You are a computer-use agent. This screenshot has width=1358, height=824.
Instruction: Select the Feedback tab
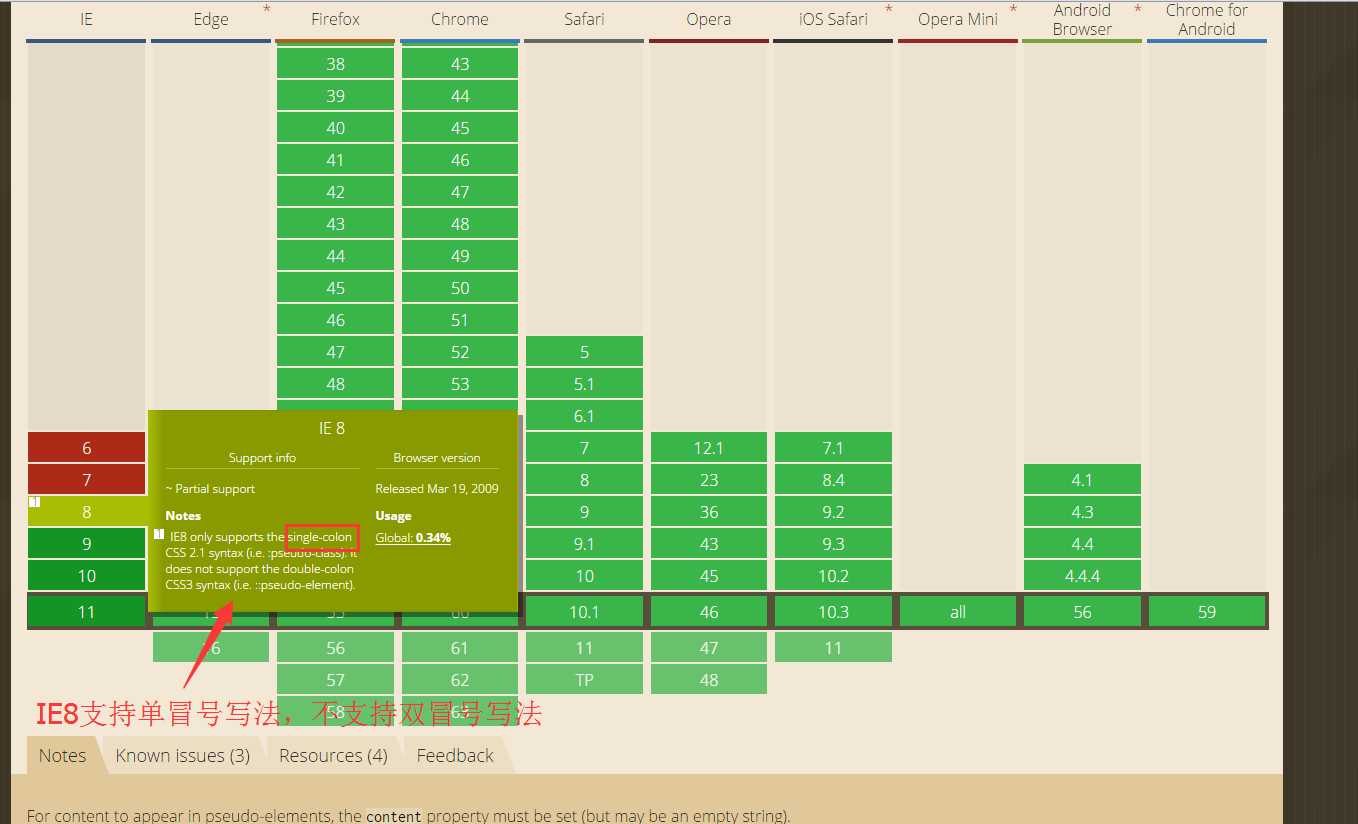click(455, 755)
